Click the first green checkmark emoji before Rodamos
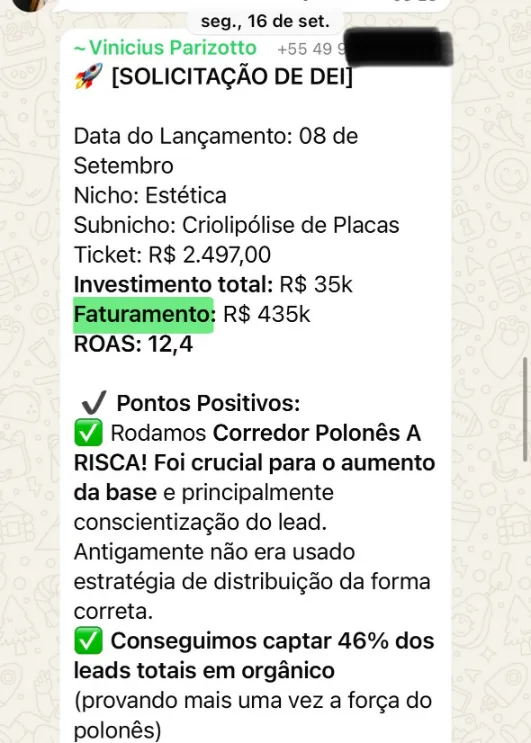Screen dimensions: 531x743 pos(88,432)
